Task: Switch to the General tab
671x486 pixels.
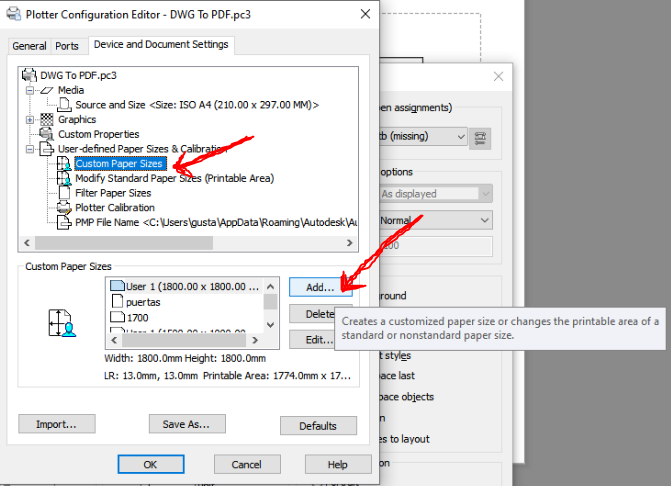Action: [x=29, y=46]
